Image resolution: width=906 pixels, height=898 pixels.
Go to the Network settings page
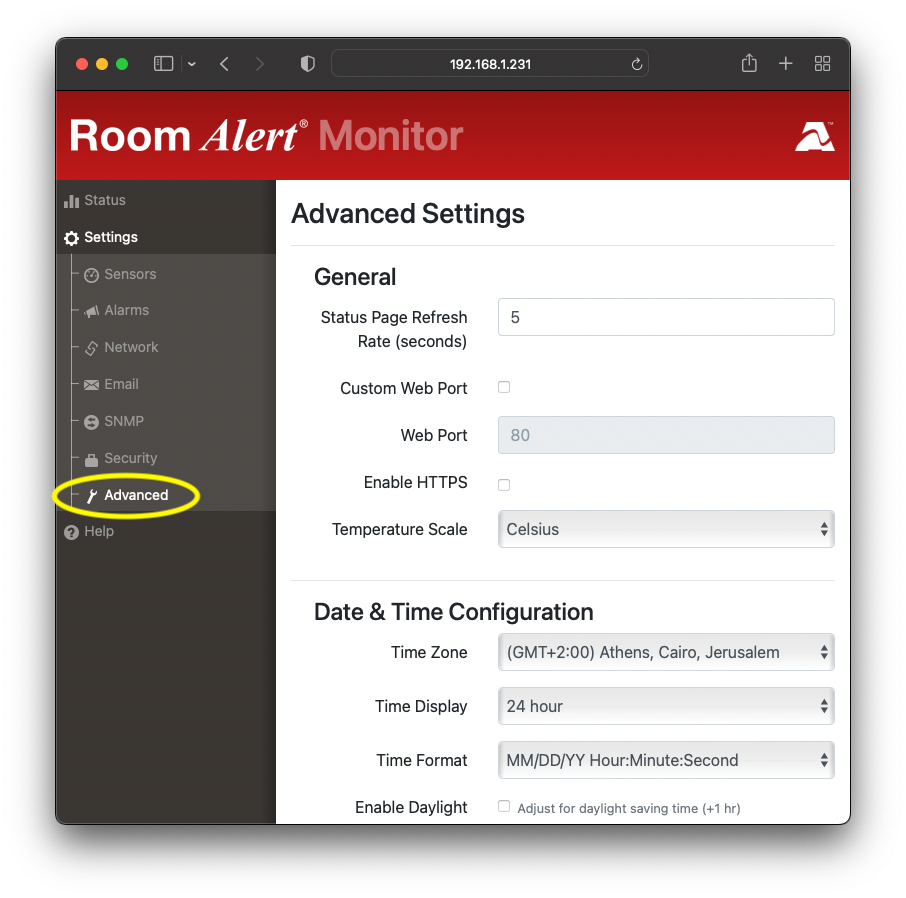[131, 347]
